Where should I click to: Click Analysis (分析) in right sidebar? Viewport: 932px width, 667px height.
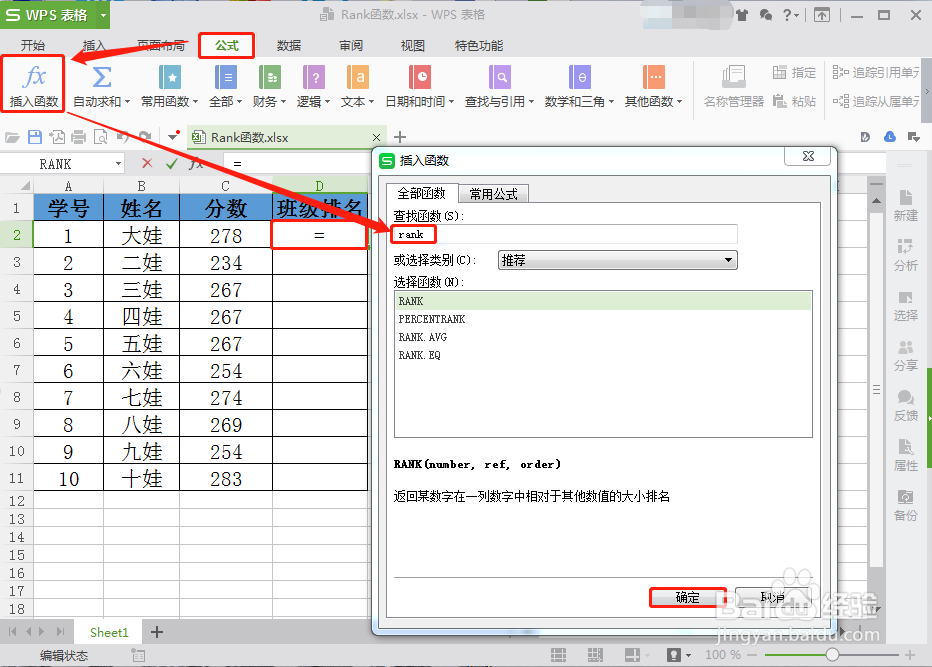click(x=906, y=256)
